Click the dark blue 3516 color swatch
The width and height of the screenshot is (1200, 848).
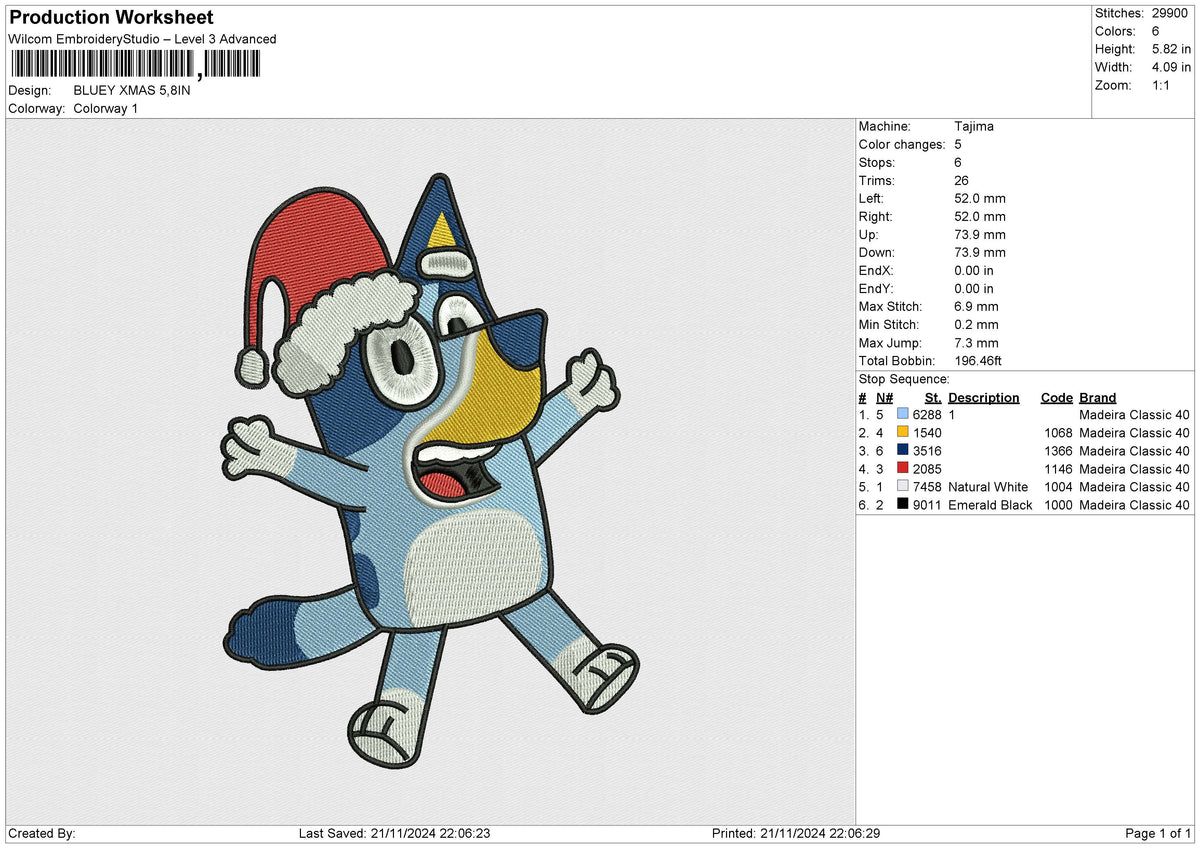[x=903, y=450]
